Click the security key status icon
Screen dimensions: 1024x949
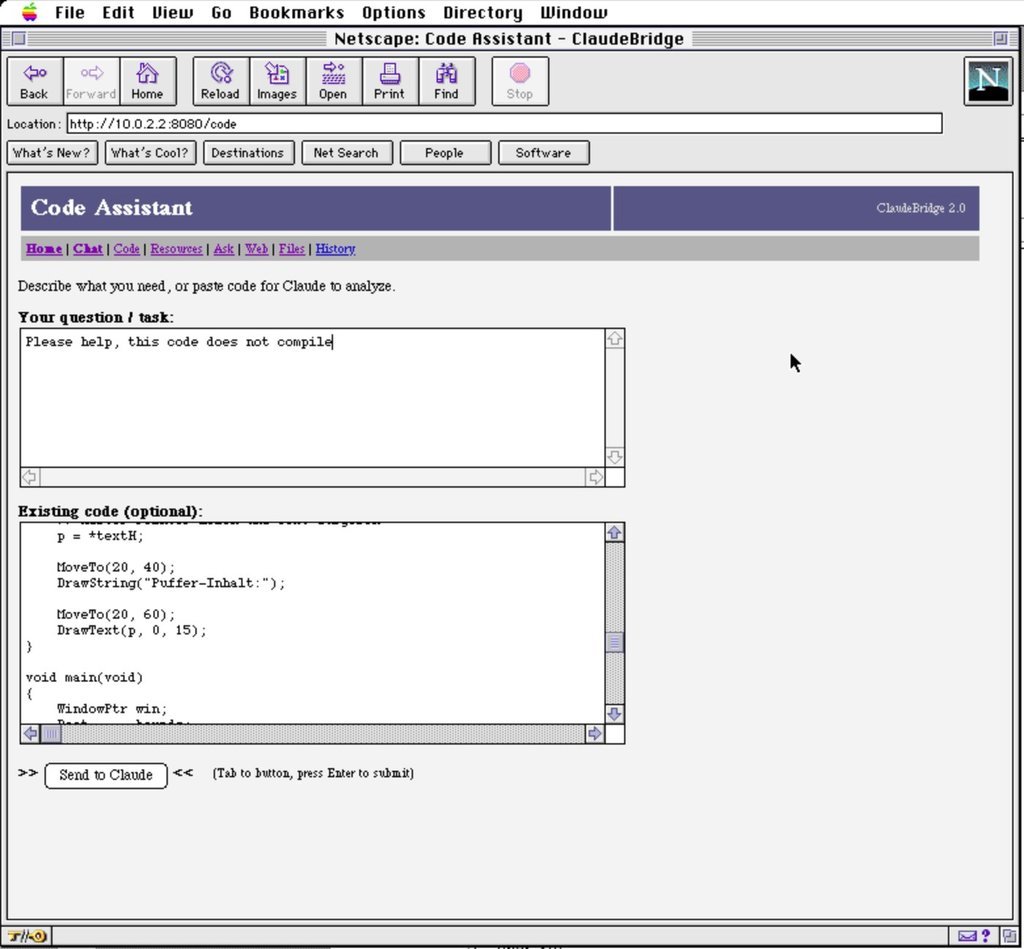point(26,936)
